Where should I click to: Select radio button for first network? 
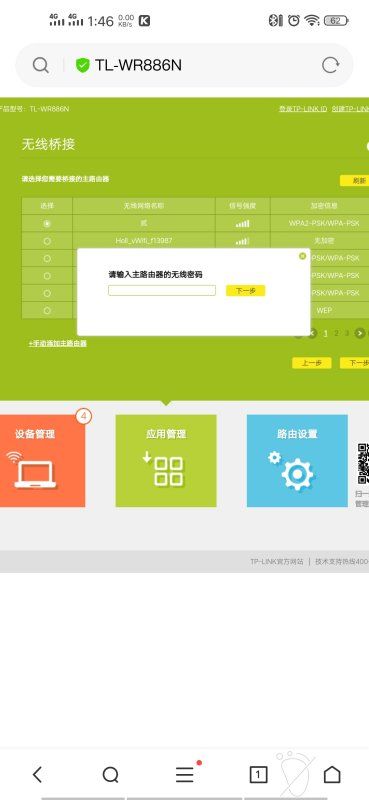click(47, 223)
